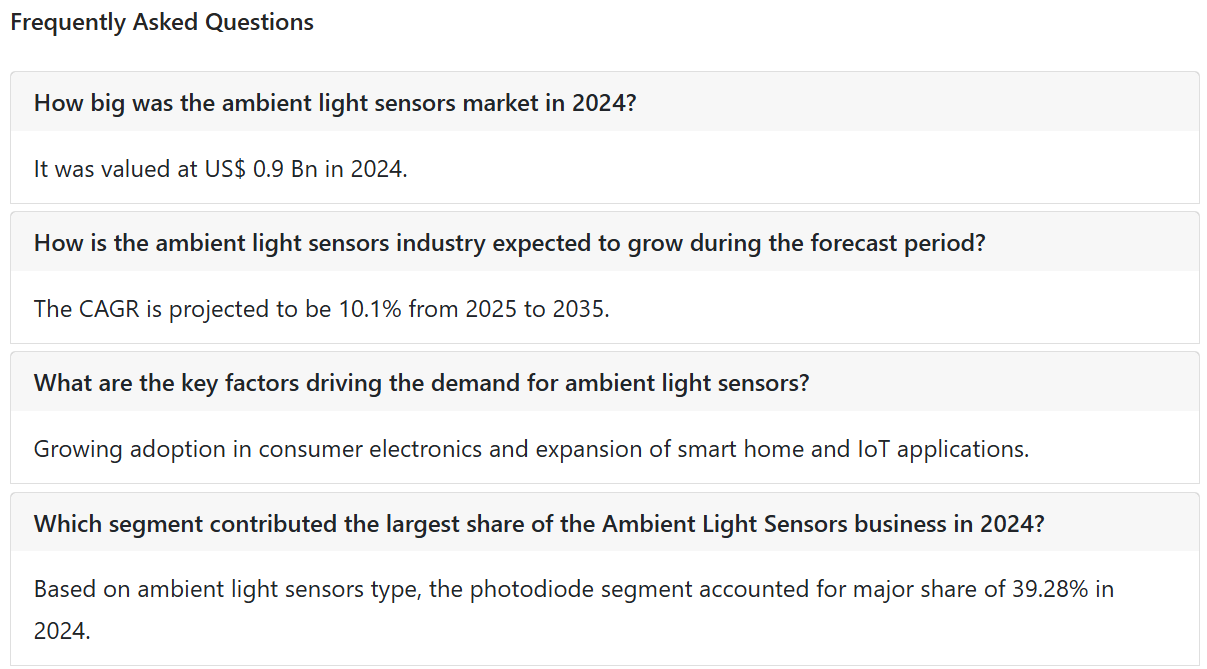Click 'Which segment contributed' question header
Screen dimensions: 1207x669
click(x=539, y=523)
